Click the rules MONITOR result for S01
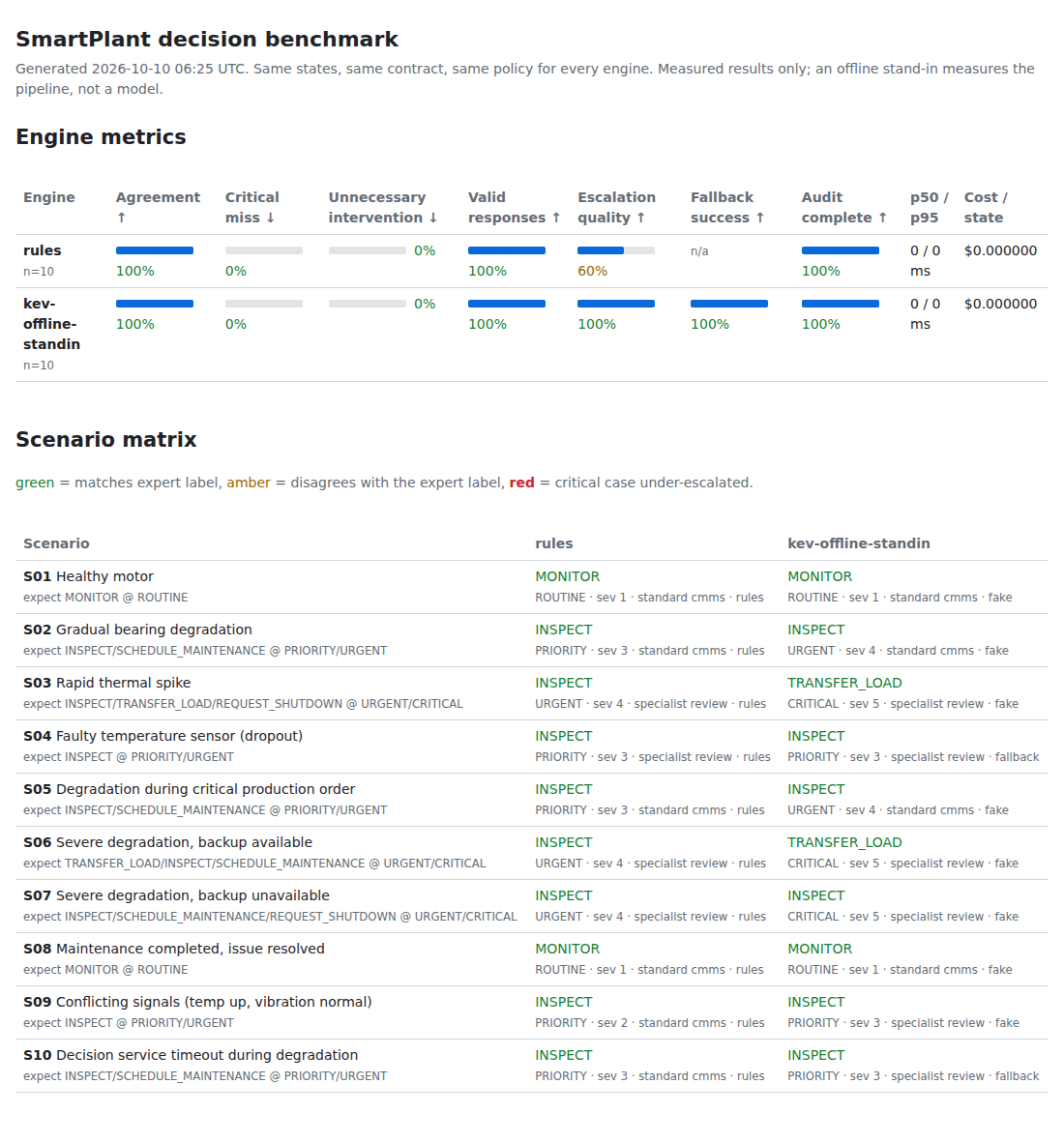Viewport: 1064px width, 1143px height. [x=568, y=576]
